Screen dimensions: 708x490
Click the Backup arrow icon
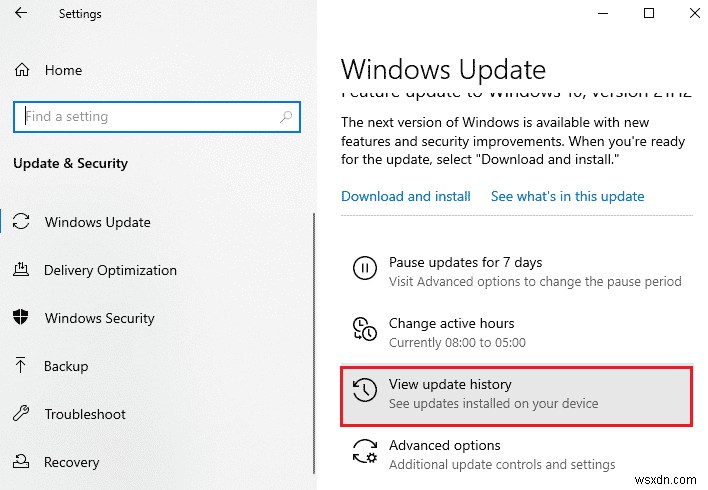(x=22, y=366)
